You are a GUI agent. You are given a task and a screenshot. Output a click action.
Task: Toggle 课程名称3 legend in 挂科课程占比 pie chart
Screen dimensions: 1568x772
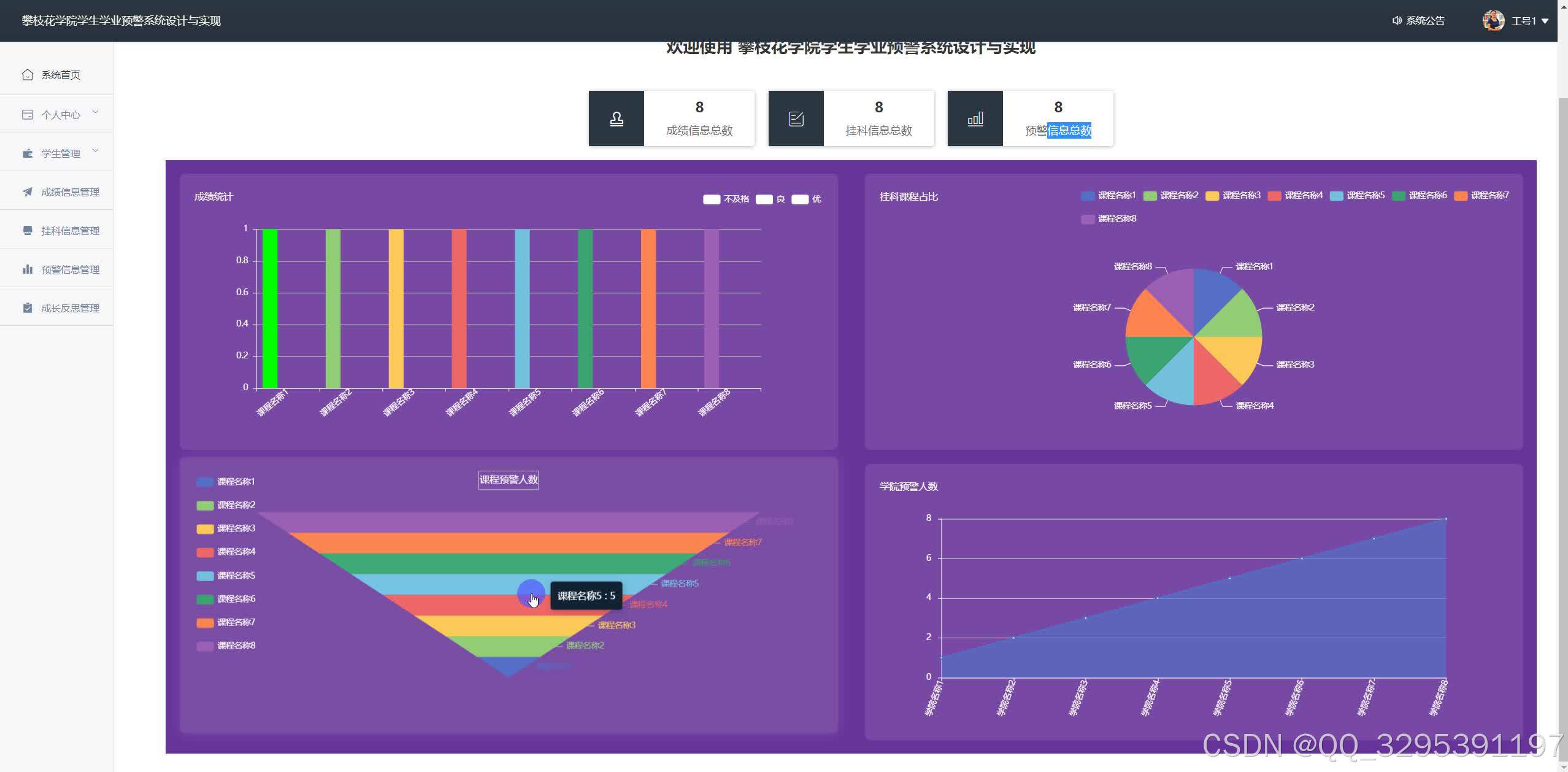tap(1212, 196)
